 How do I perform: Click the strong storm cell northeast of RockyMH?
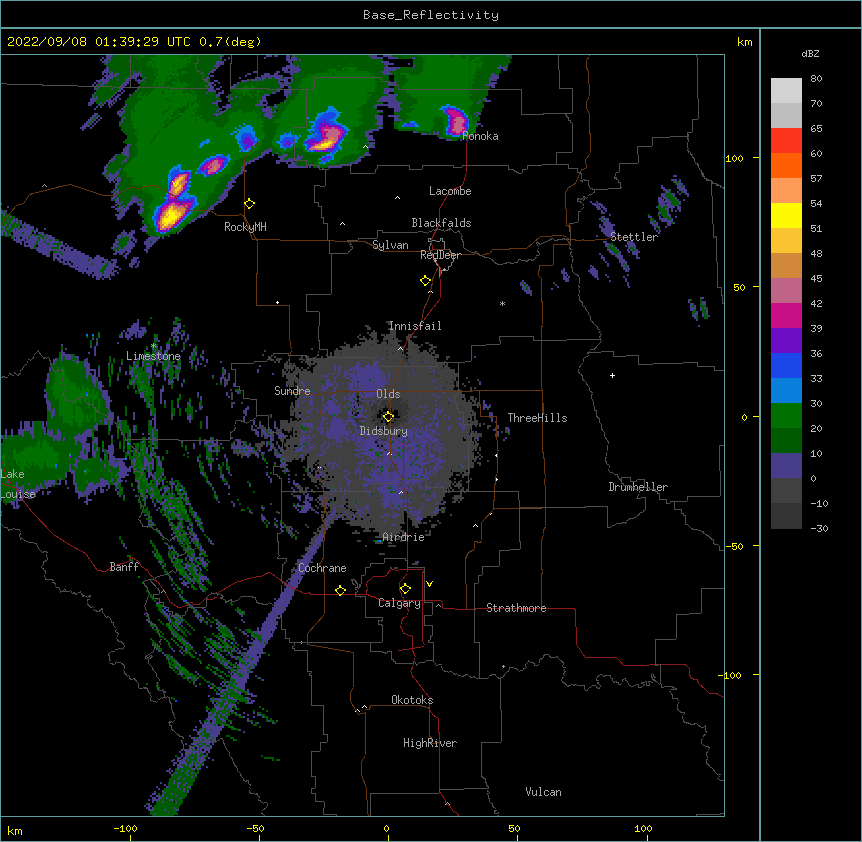tap(325, 136)
